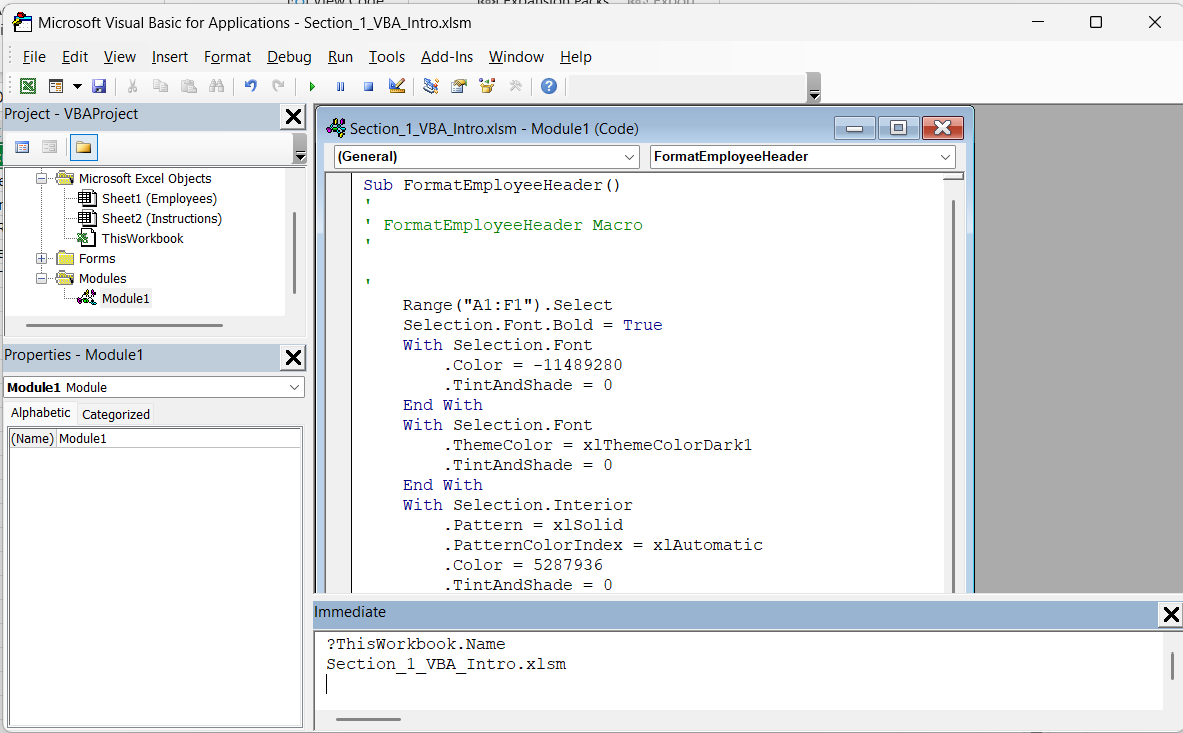
Task: Save the workbook with the floppy icon
Action: click(x=99, y=86)
